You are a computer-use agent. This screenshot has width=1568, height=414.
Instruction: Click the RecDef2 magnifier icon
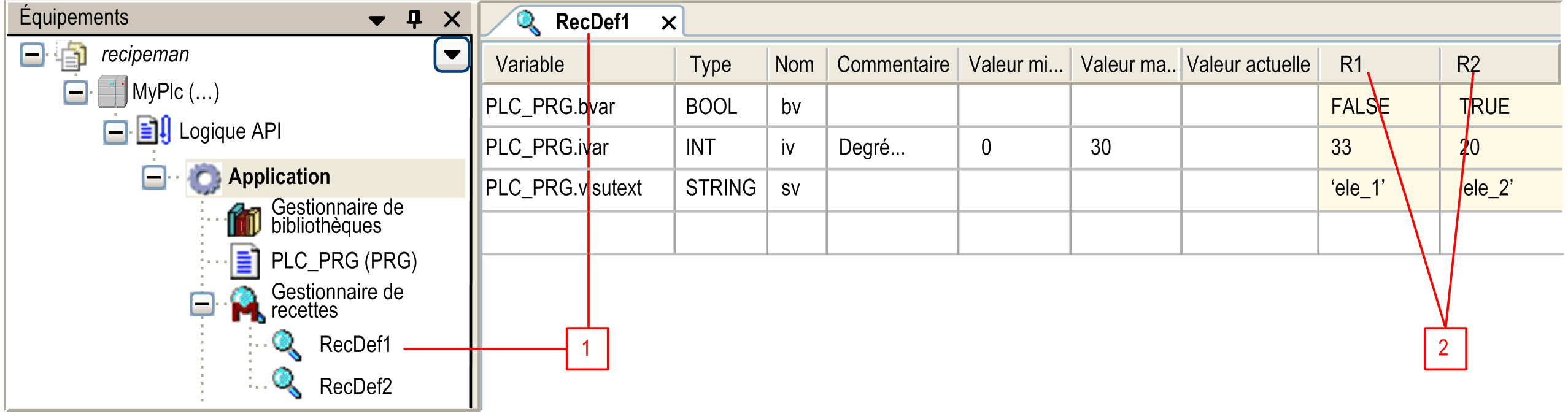pos(286,384)
